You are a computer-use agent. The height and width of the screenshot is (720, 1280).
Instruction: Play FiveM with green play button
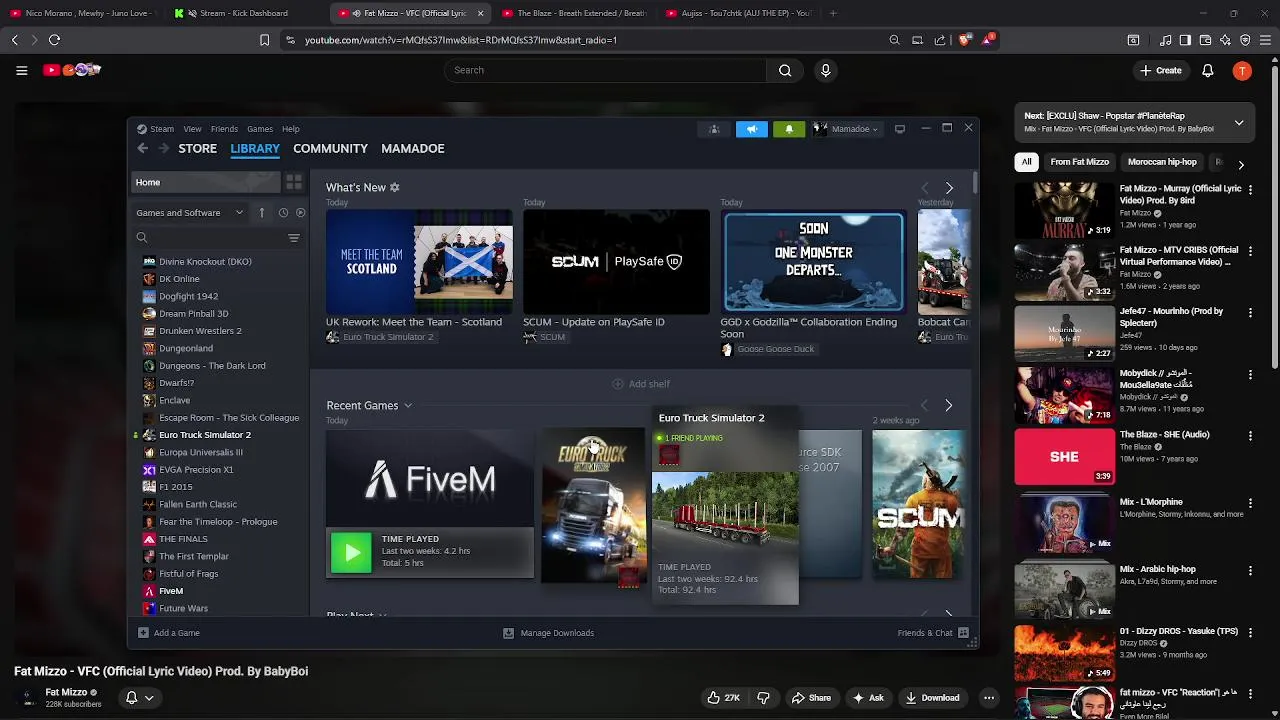(351, 553)
